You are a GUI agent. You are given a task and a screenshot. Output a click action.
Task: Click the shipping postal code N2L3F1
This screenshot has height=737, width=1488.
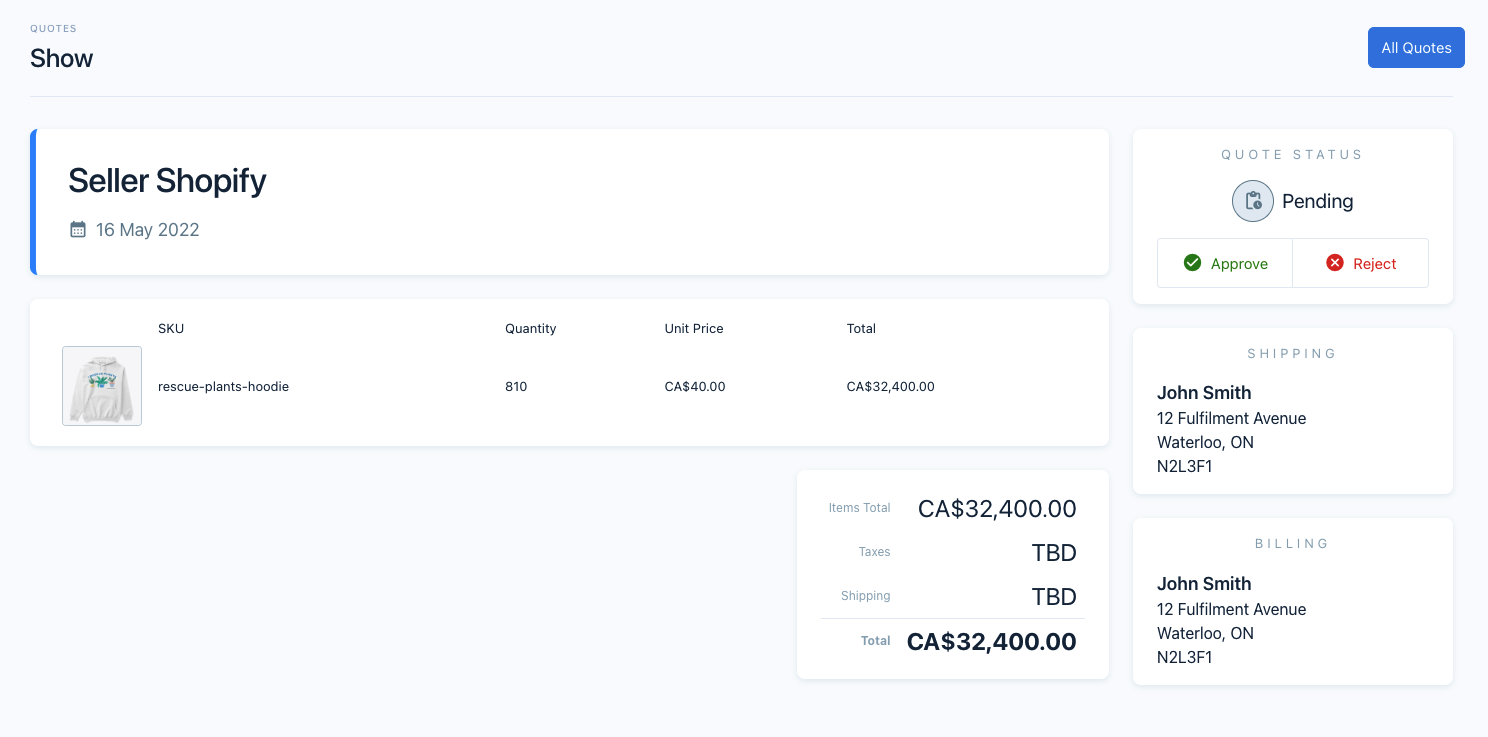point(1185,466)
